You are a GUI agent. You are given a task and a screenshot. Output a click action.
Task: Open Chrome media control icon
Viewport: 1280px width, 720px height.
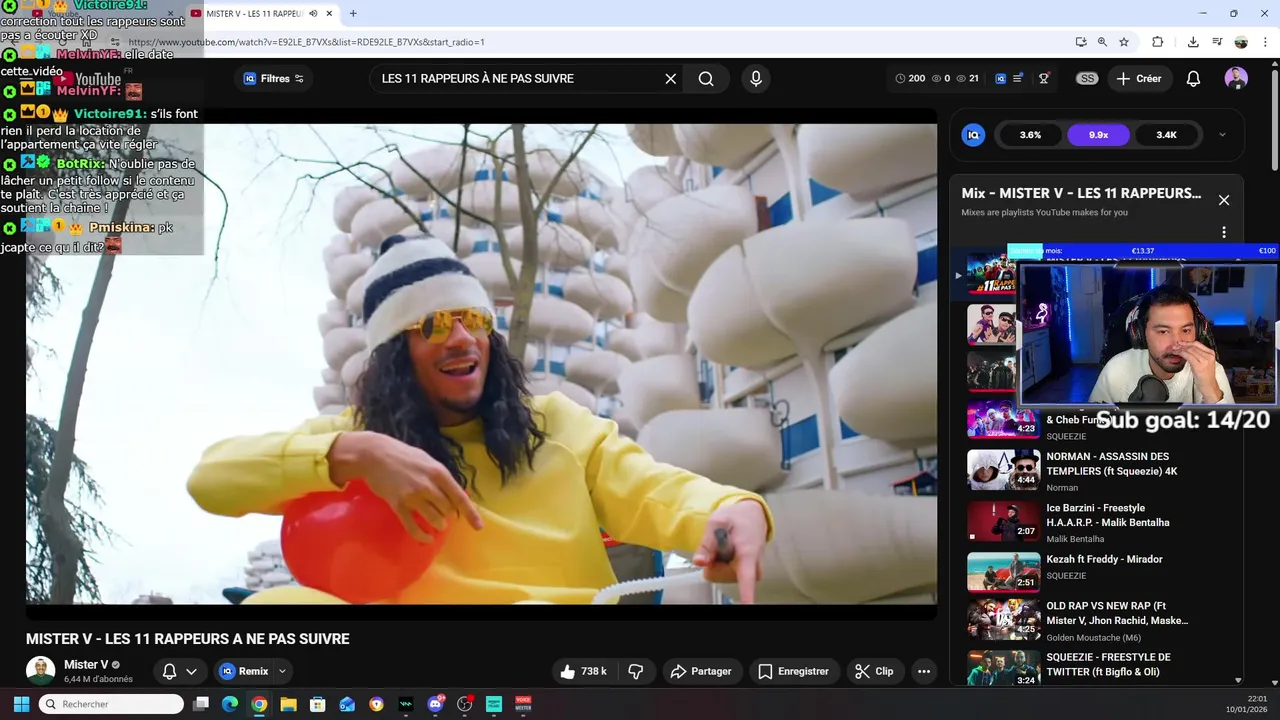[x=1217, y=42]
